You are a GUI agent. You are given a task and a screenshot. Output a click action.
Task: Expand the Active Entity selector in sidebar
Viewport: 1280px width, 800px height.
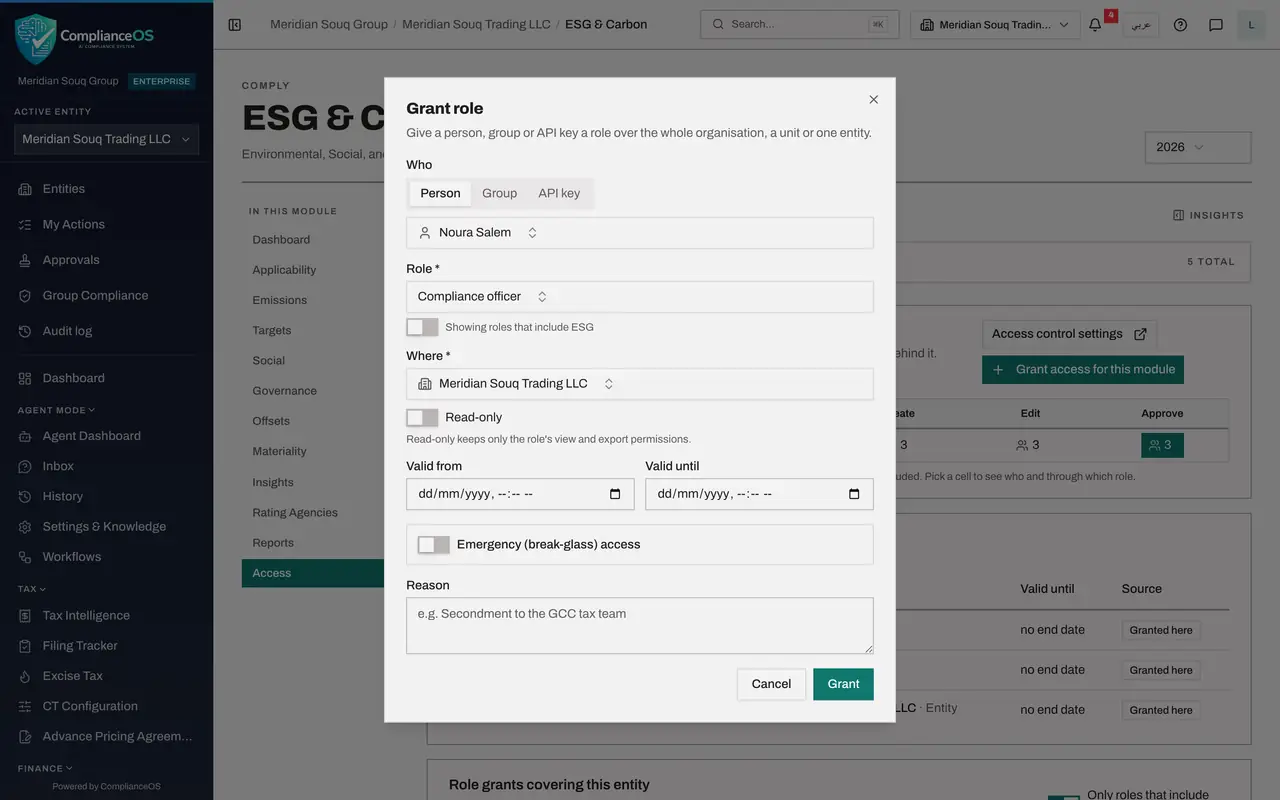click(106, 140)
